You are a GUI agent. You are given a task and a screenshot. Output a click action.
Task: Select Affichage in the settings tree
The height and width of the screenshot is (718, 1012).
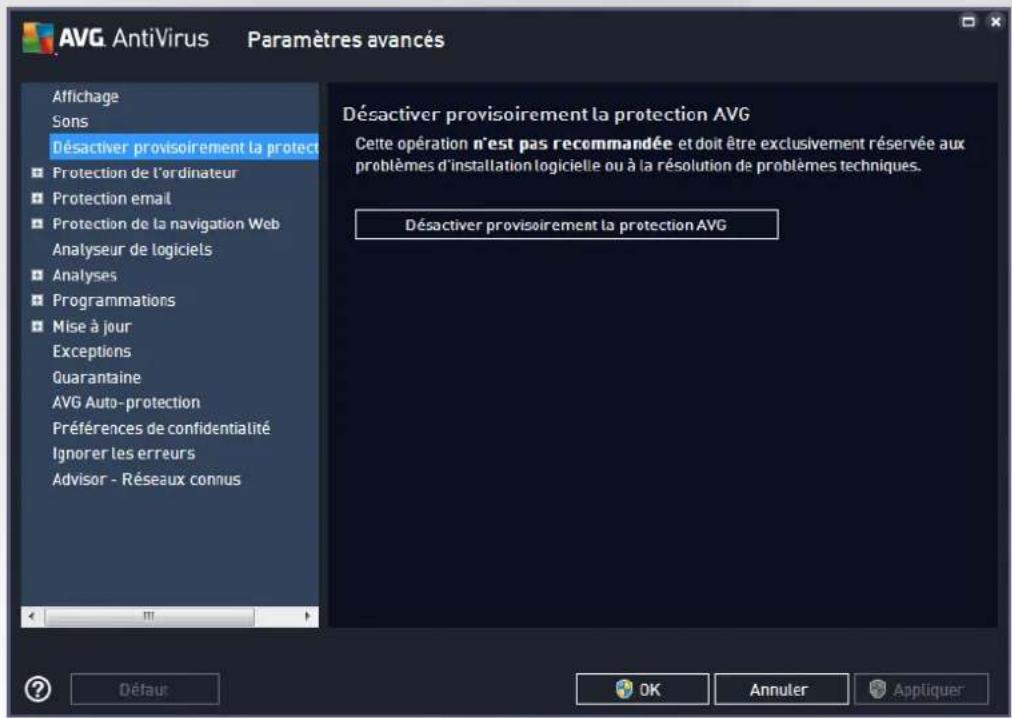coord(85,96)
